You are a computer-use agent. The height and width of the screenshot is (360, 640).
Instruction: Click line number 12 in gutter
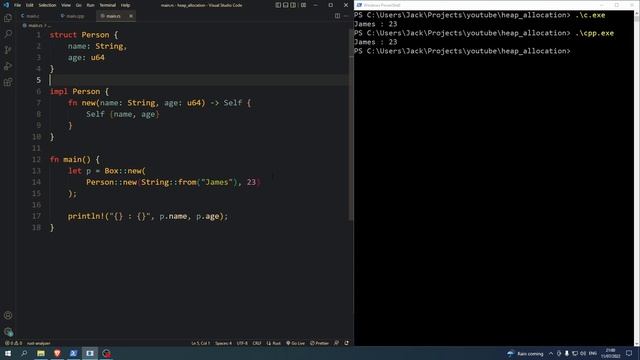tap(37, 160)
